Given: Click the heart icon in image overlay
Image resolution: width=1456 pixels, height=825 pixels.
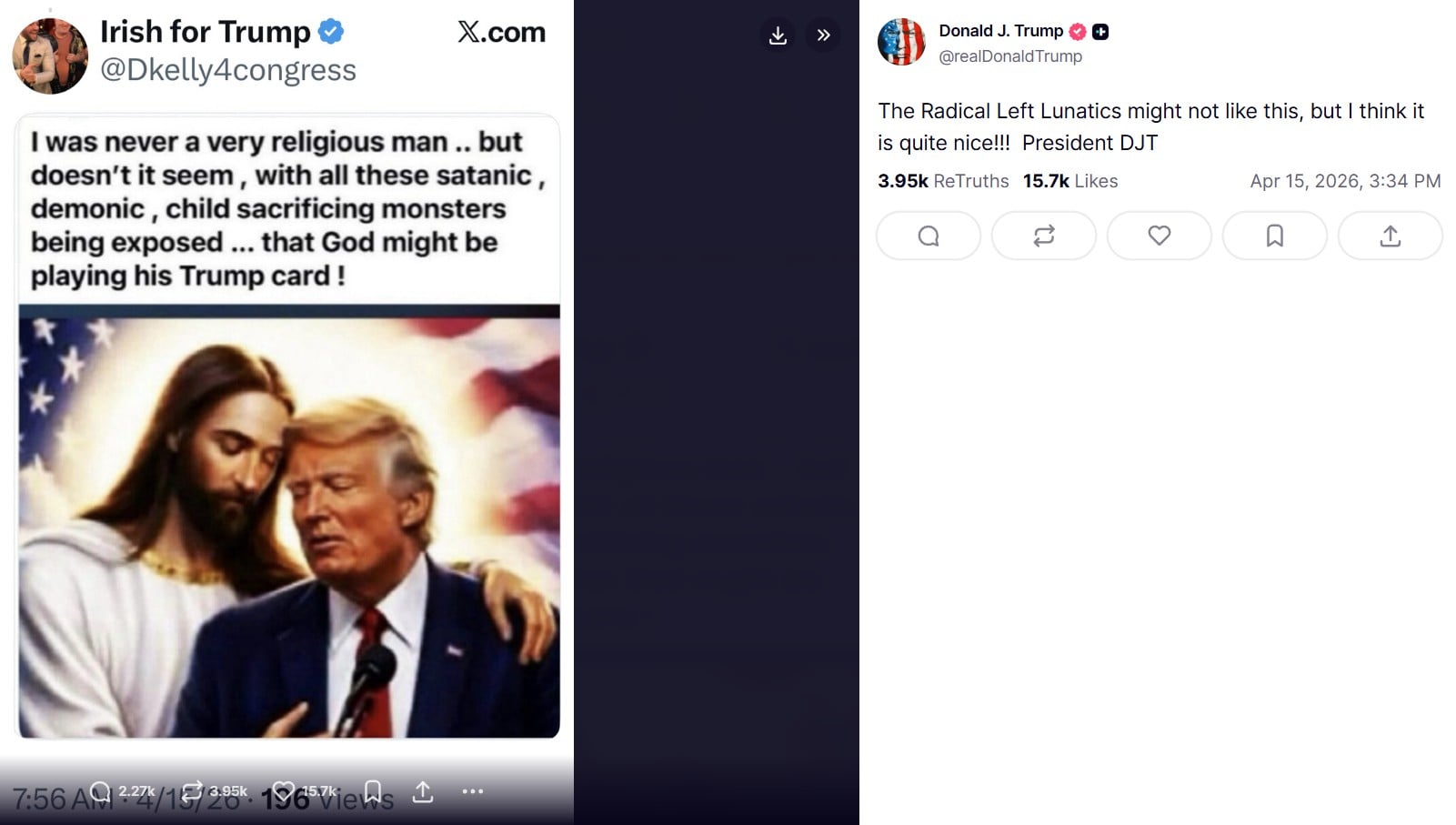Looking at the screenshot, I should tap(284, 791).
